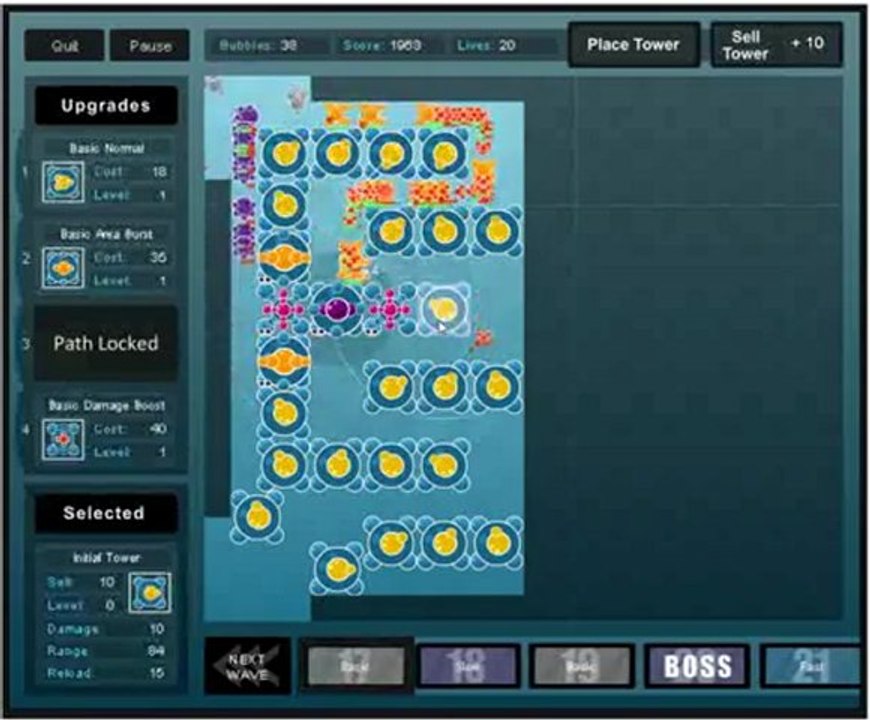Click the wave 21 Fast tile
The width and height of the screenshot is (870, 720).
[x=812, y=665]
